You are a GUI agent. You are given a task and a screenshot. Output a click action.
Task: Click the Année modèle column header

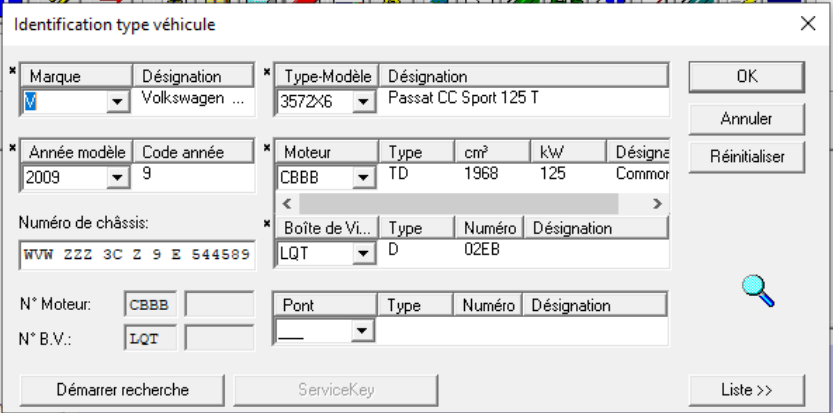coord(76,152)
